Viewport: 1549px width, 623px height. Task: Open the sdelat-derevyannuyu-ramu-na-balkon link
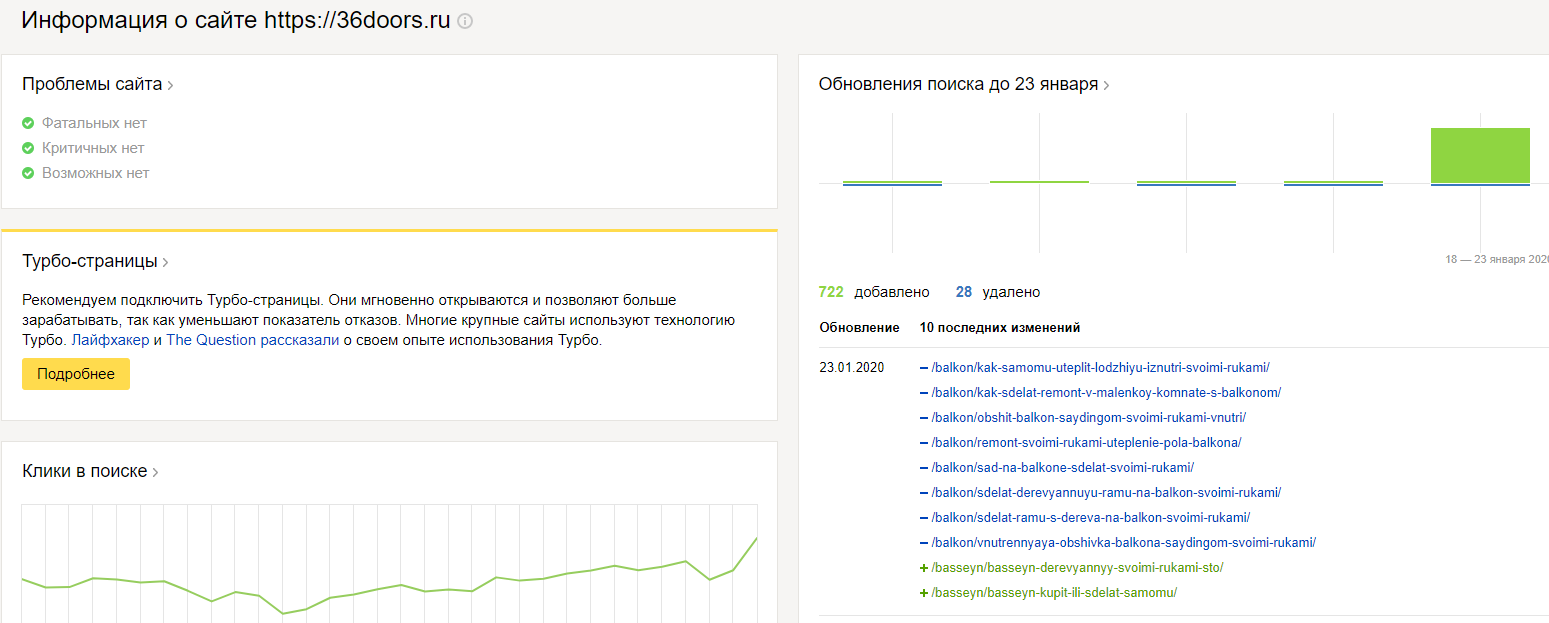pos(1105,492)
